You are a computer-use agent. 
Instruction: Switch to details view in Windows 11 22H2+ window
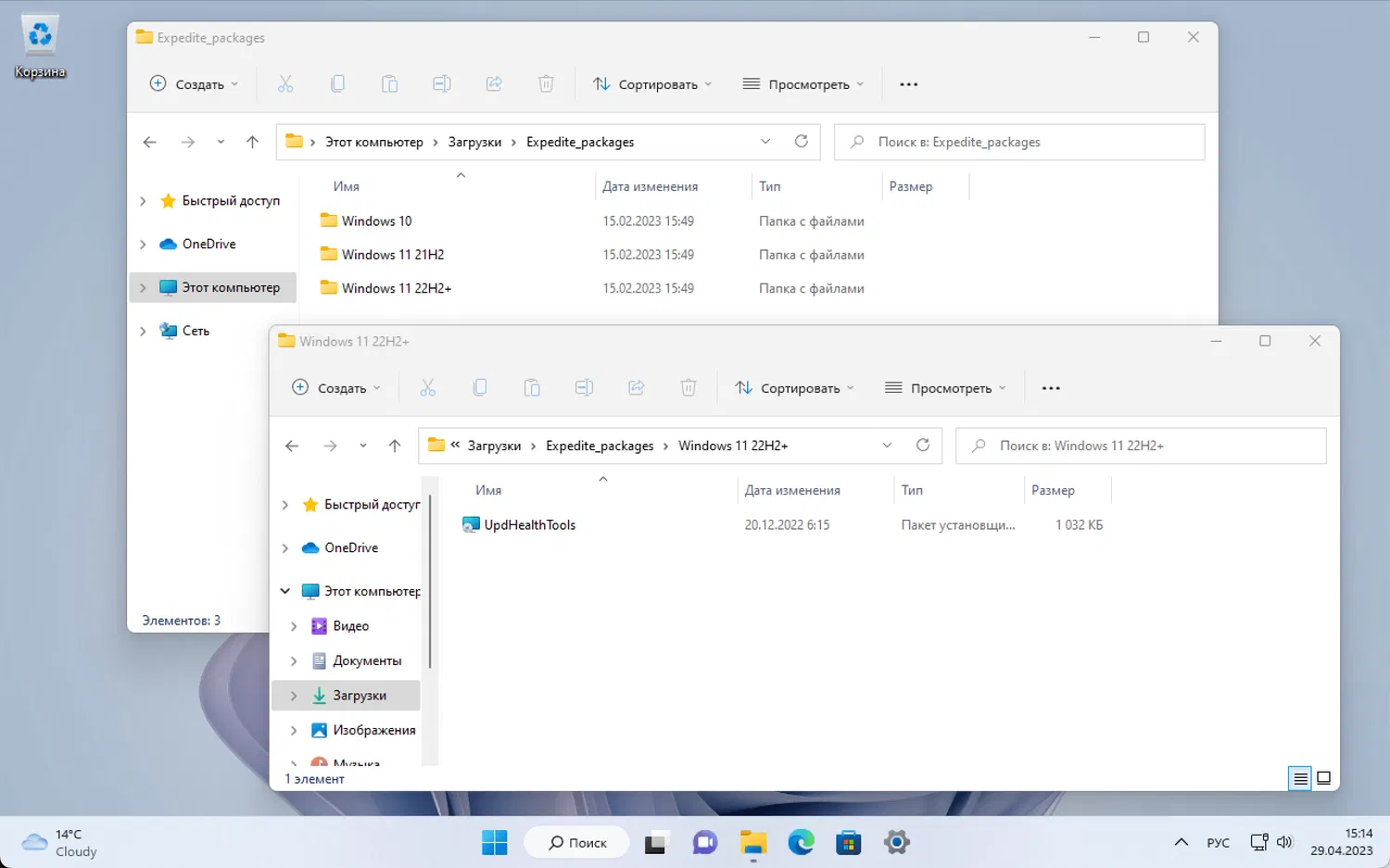click(1300, 778)
